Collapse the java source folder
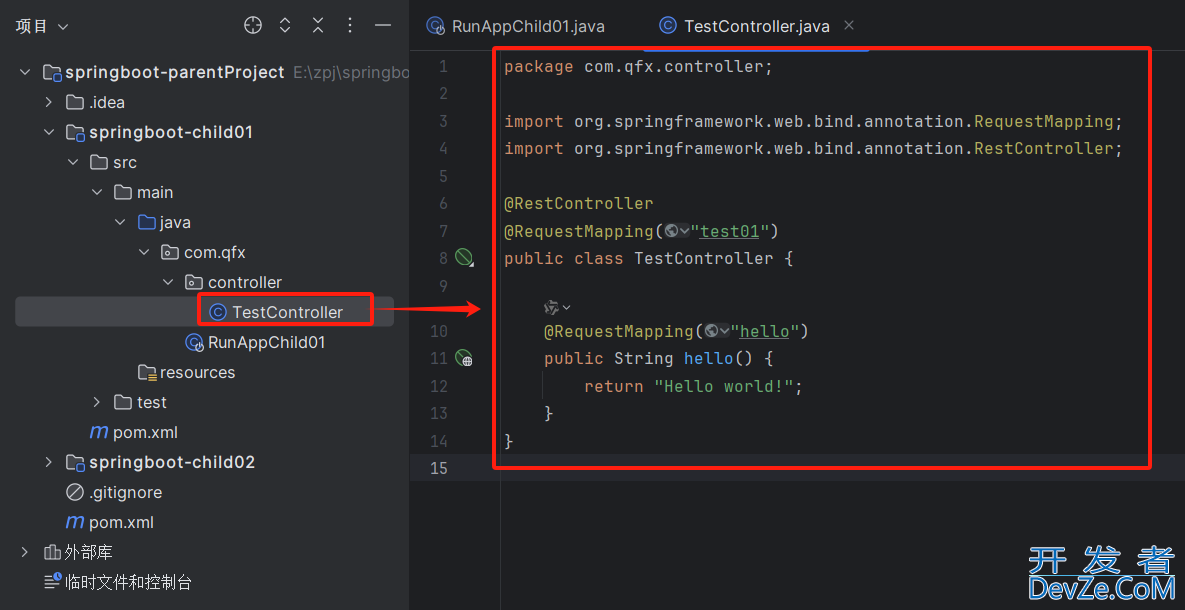Screen dimensions: 1185x610 pyautogui.click(x=121, y=222)
